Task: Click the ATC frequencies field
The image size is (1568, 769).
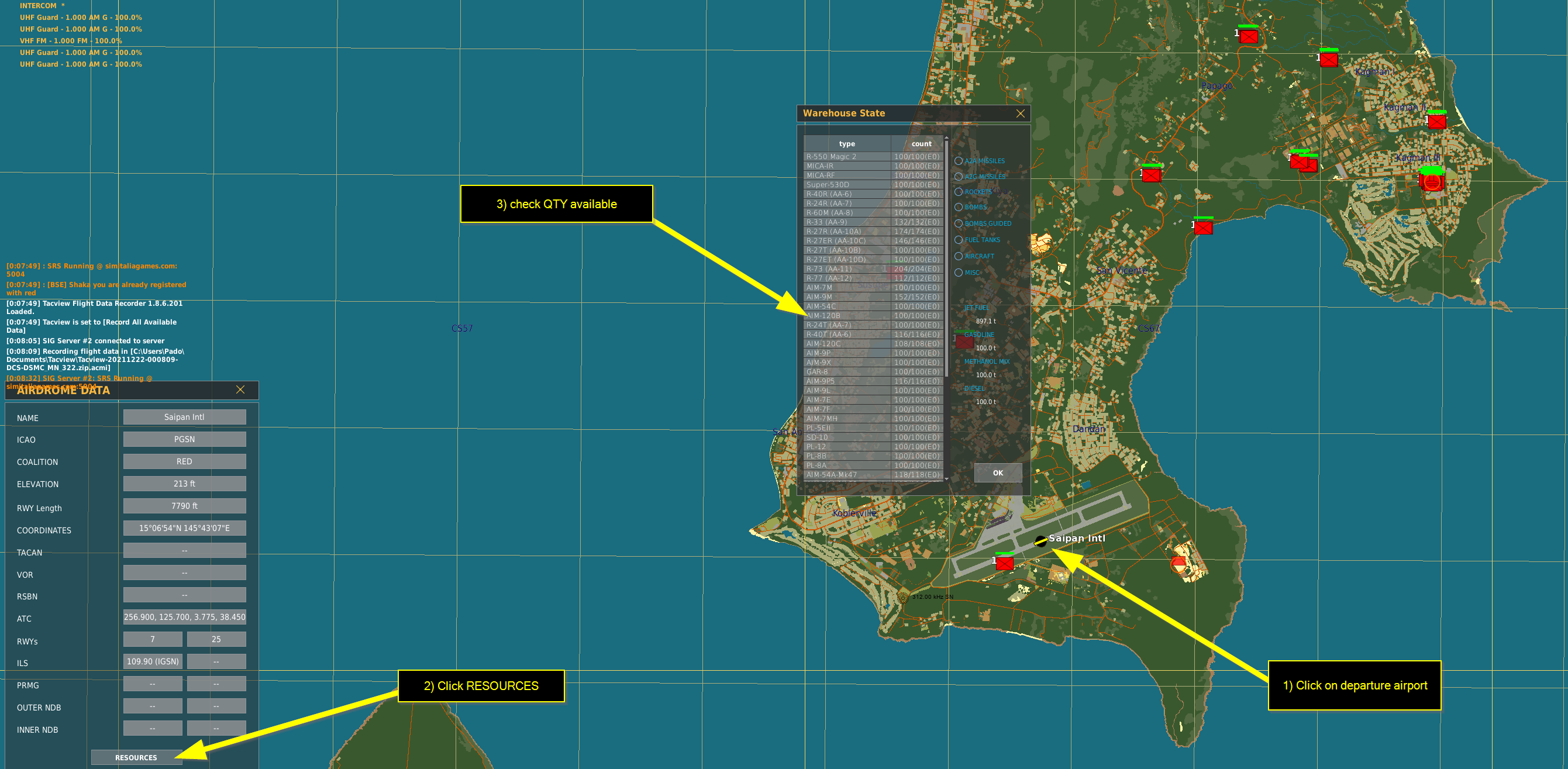Action: (184, 617)
